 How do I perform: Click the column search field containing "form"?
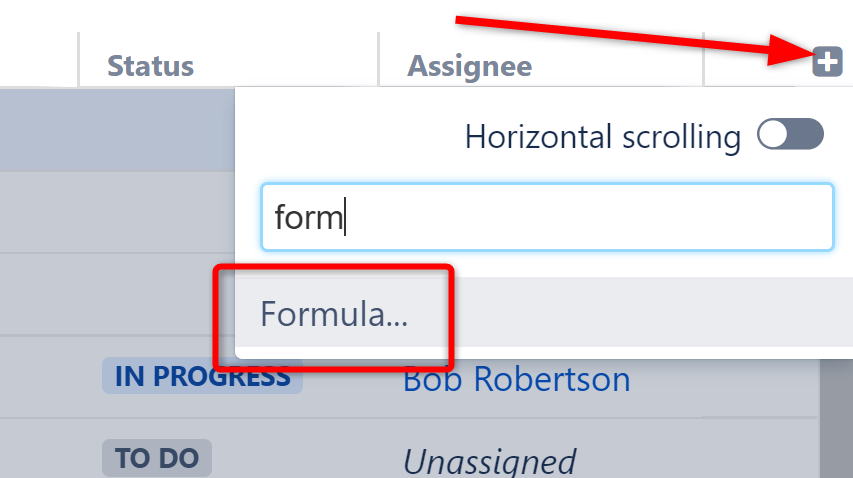click(546, 216)
